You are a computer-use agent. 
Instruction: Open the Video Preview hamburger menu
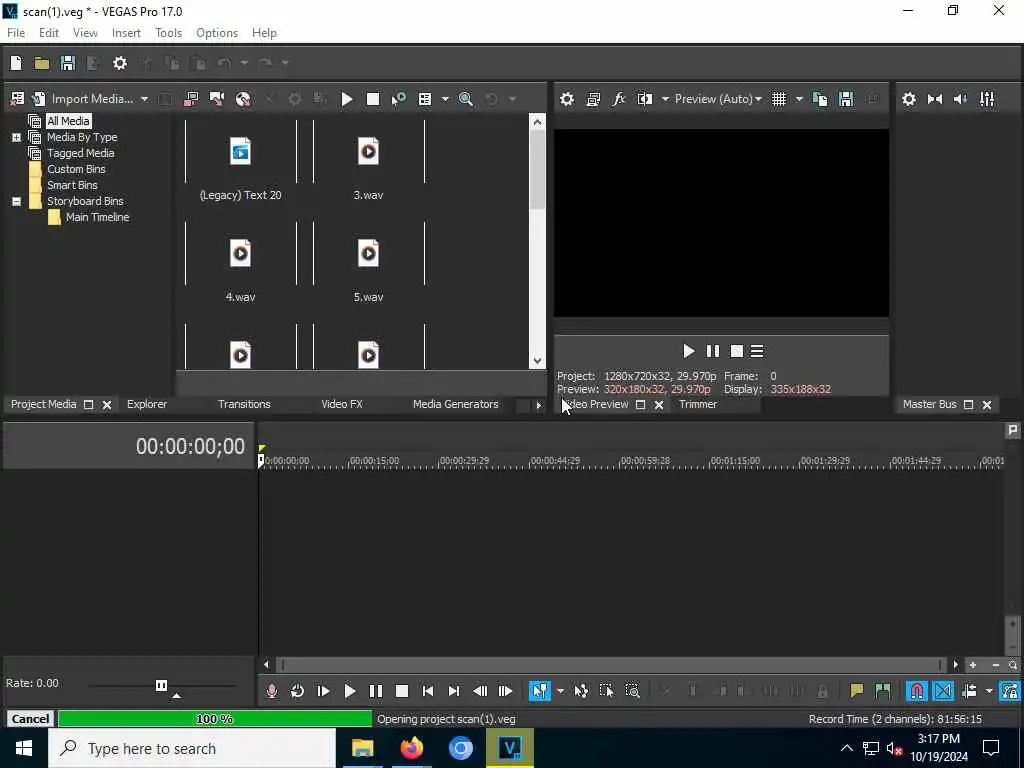pyautogui.click(x=757, y=351)
